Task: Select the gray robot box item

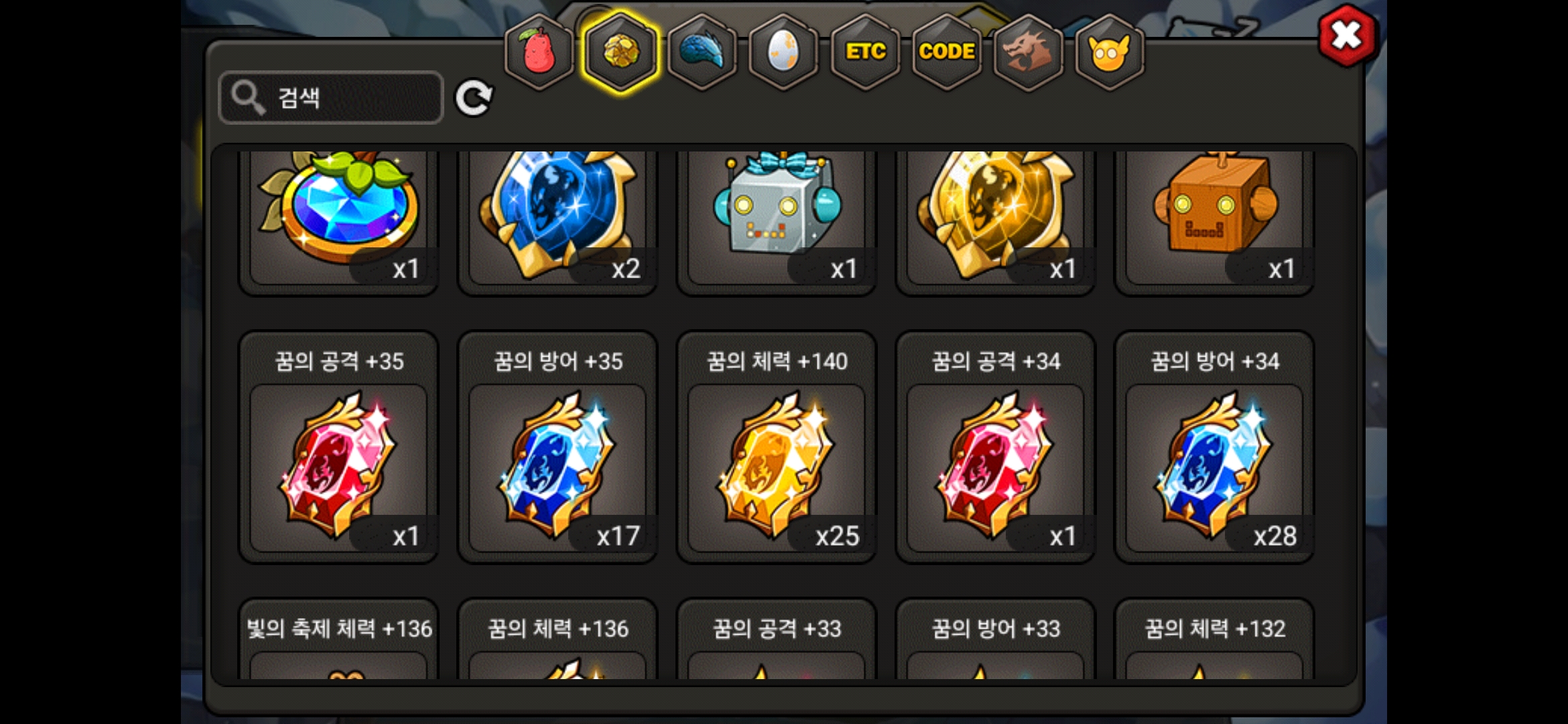Action: (x=777, y=221)
